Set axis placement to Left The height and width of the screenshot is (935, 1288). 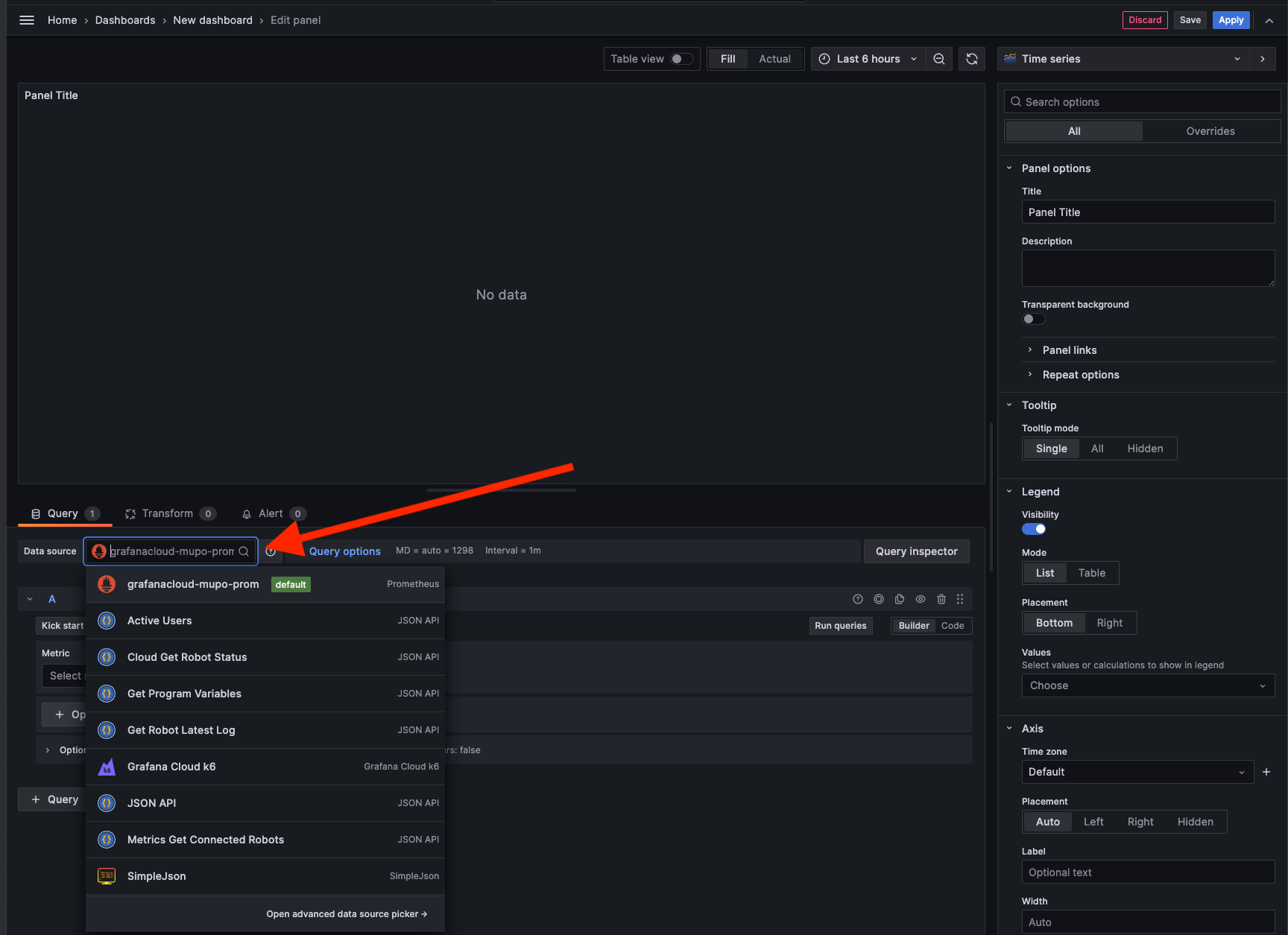coord(1093,822)
